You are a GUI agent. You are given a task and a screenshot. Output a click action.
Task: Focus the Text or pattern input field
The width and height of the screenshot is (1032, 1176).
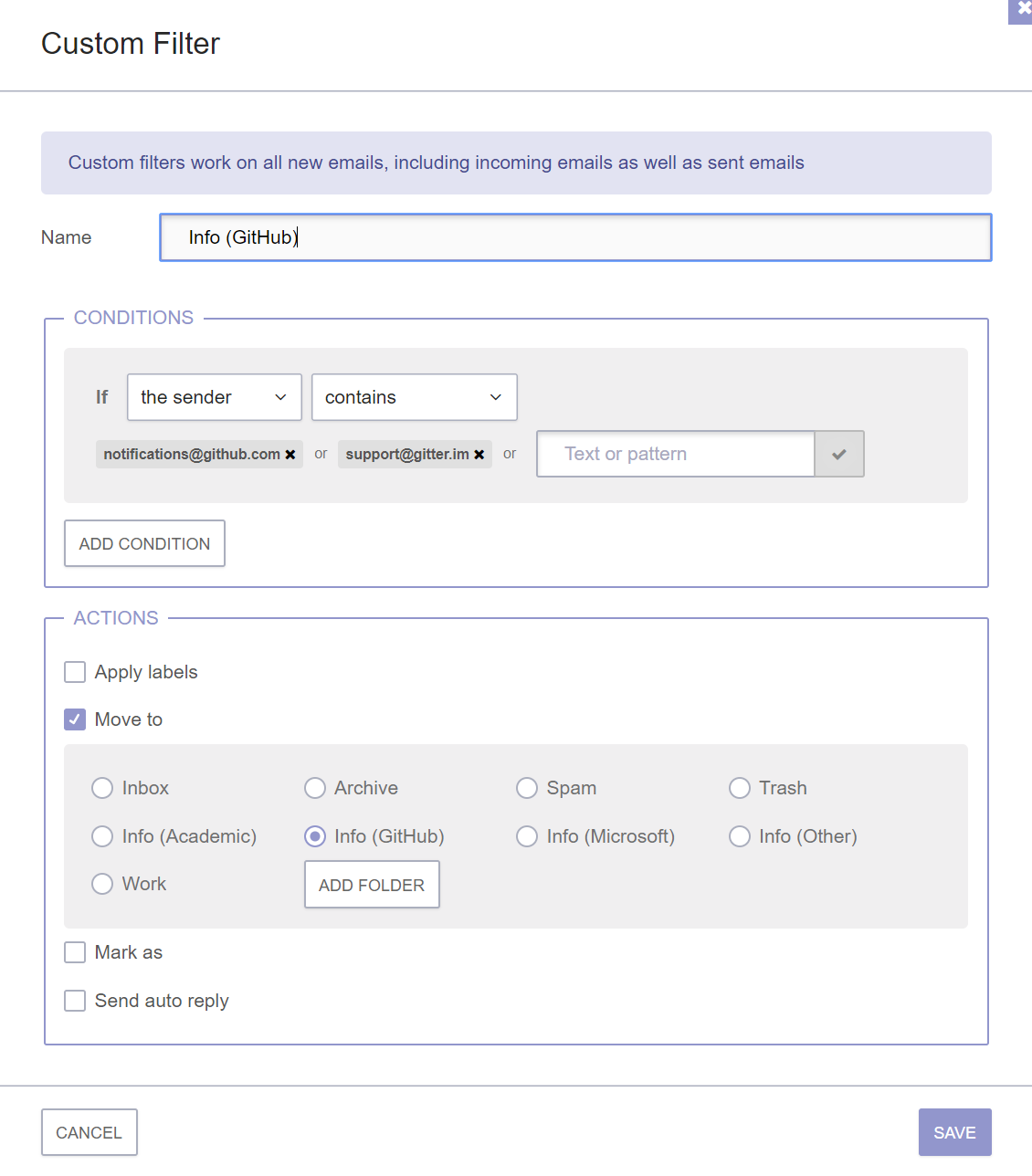676,454
